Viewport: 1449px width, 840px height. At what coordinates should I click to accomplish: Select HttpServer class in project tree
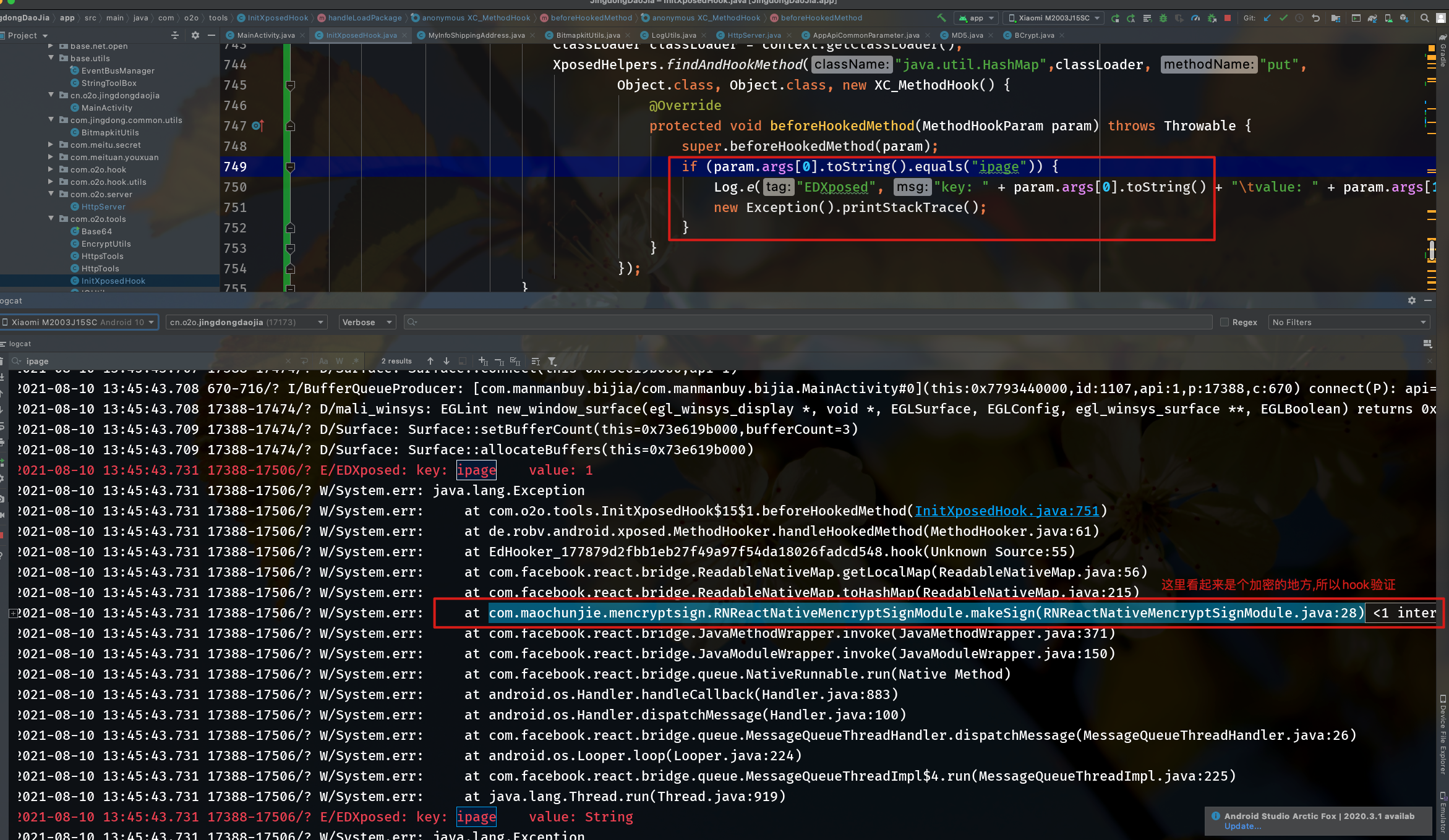(103, 206)
